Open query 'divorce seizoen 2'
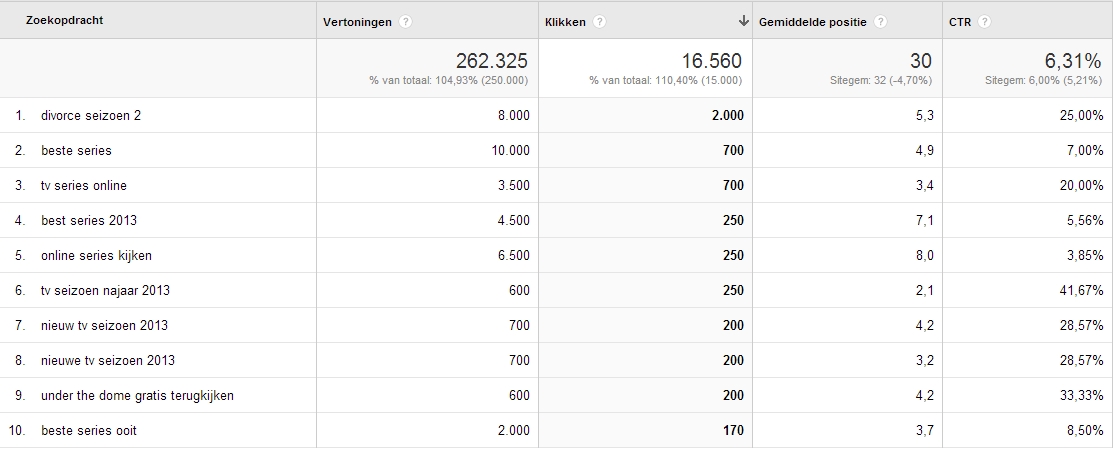 click(91, 116)
